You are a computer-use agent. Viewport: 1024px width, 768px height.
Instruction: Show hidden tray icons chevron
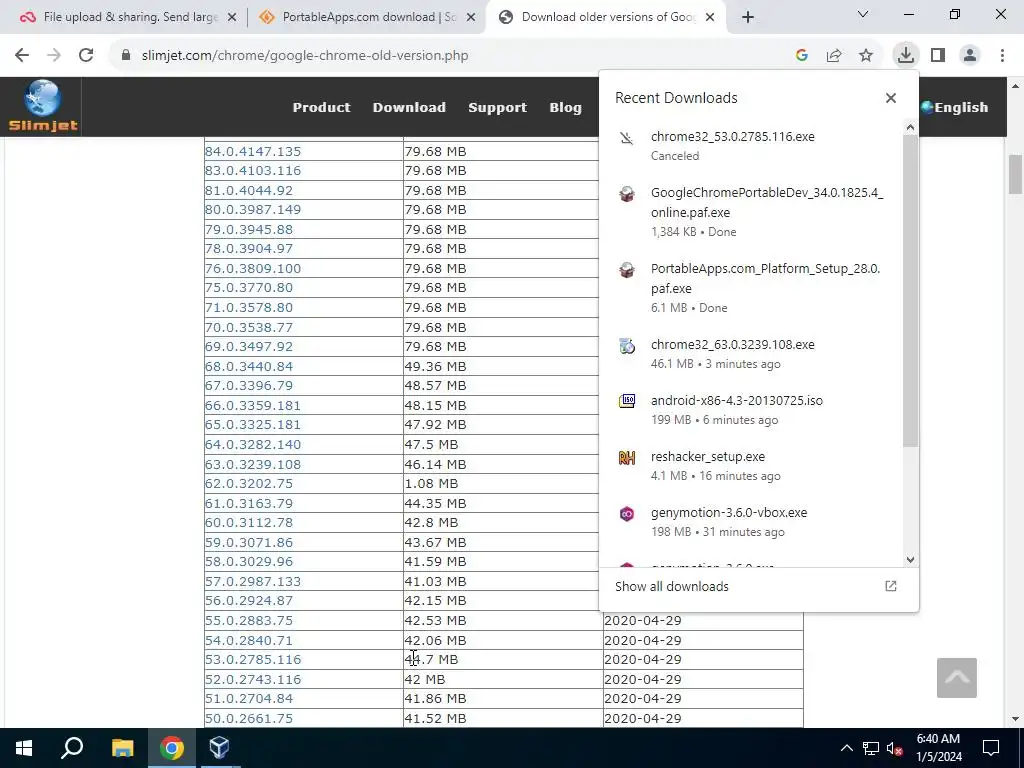(x=846, y=748)
